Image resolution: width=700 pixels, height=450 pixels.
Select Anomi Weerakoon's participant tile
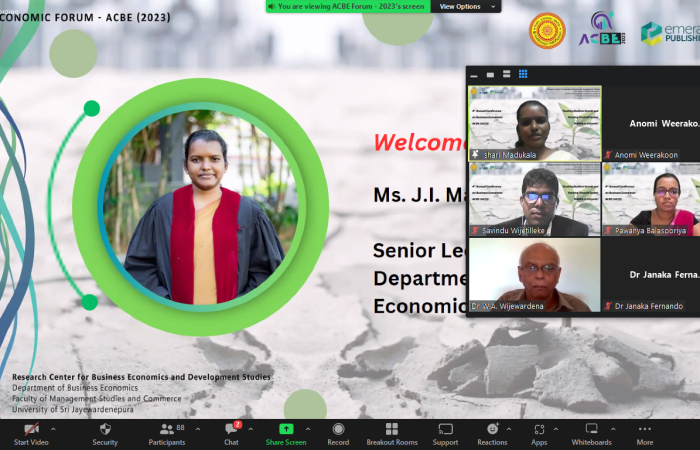tap(651, 123)
